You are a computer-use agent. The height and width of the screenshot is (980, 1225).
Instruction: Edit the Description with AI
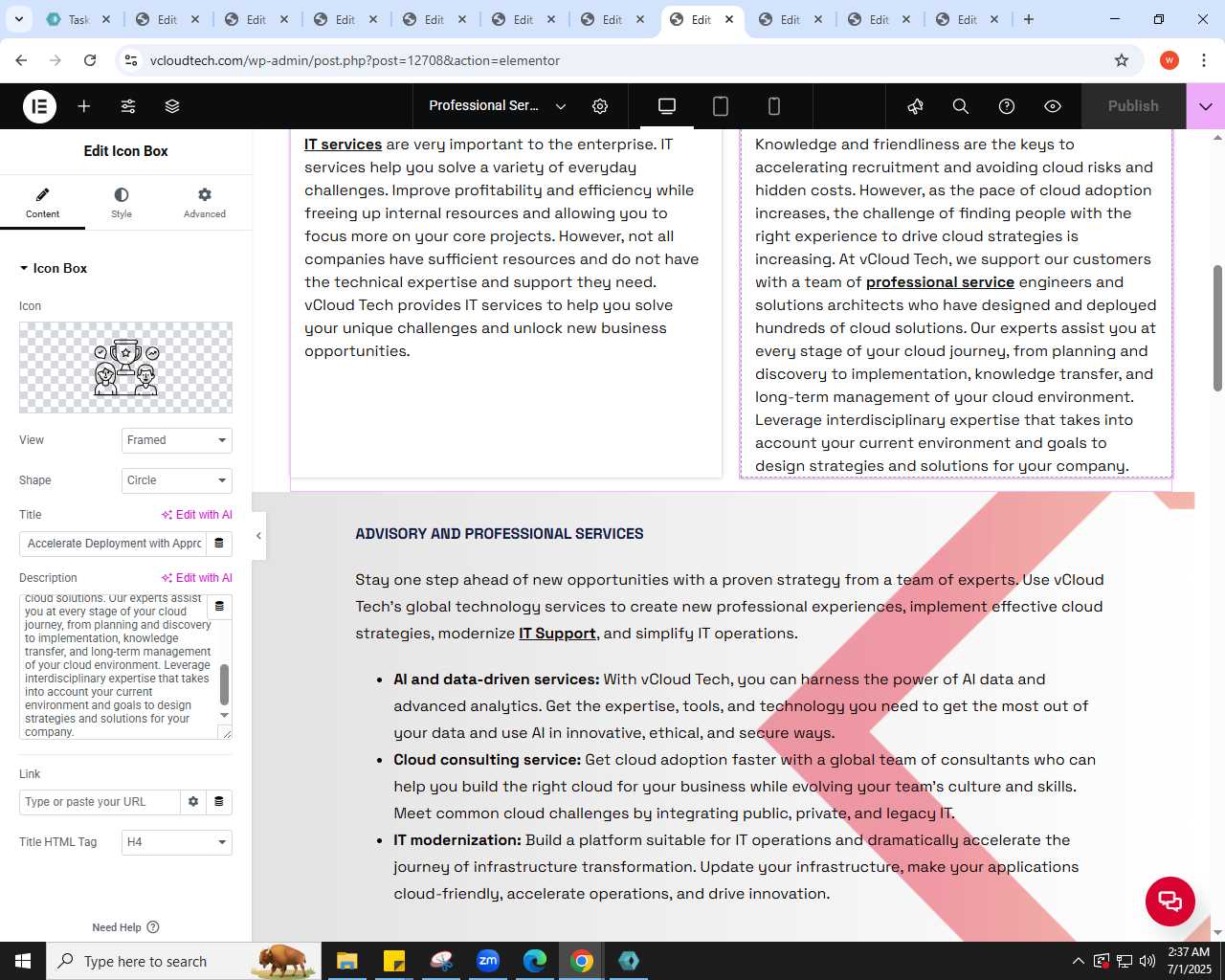pos(197,578)
